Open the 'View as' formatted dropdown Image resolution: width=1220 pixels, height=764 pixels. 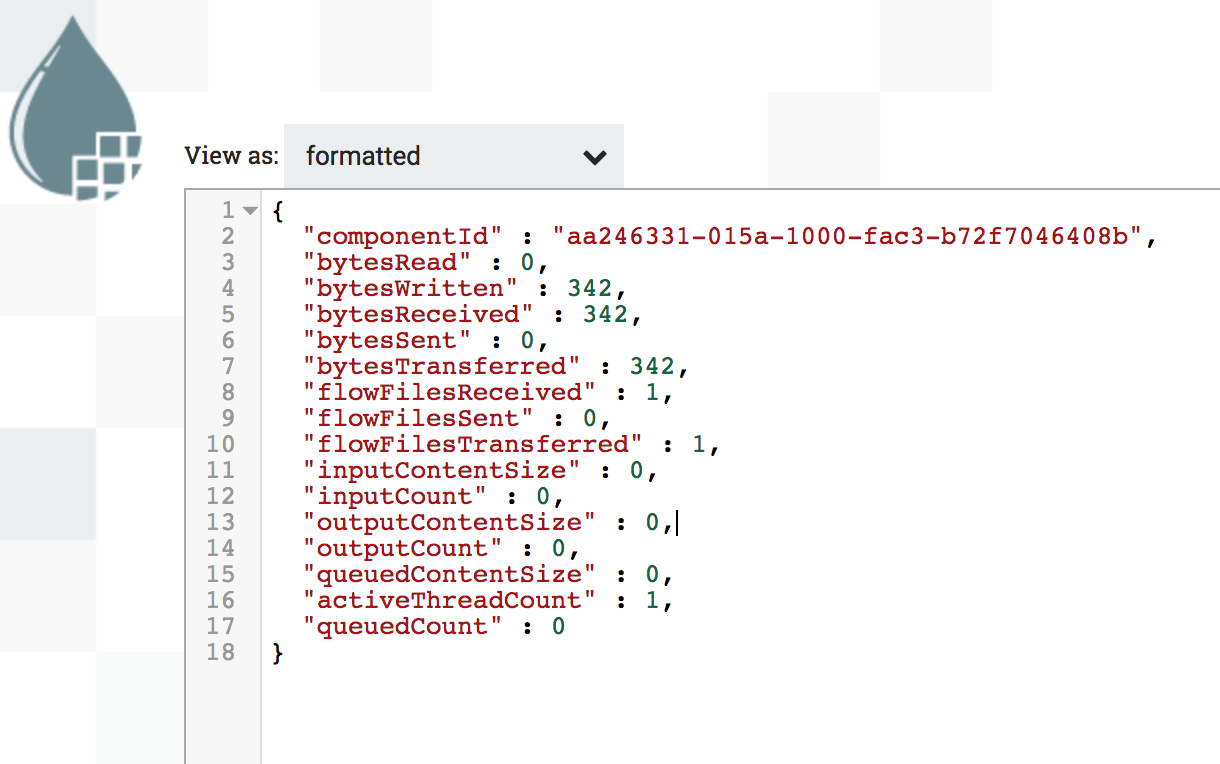point(453,157)
